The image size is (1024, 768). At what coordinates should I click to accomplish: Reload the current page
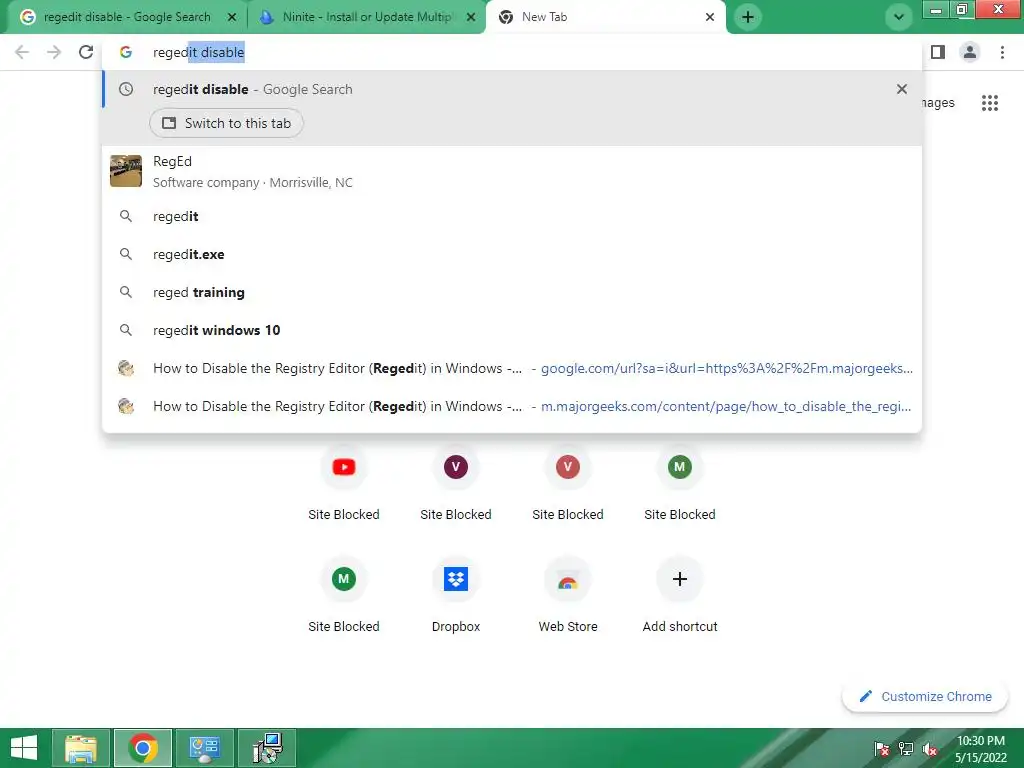pos(86,52)
